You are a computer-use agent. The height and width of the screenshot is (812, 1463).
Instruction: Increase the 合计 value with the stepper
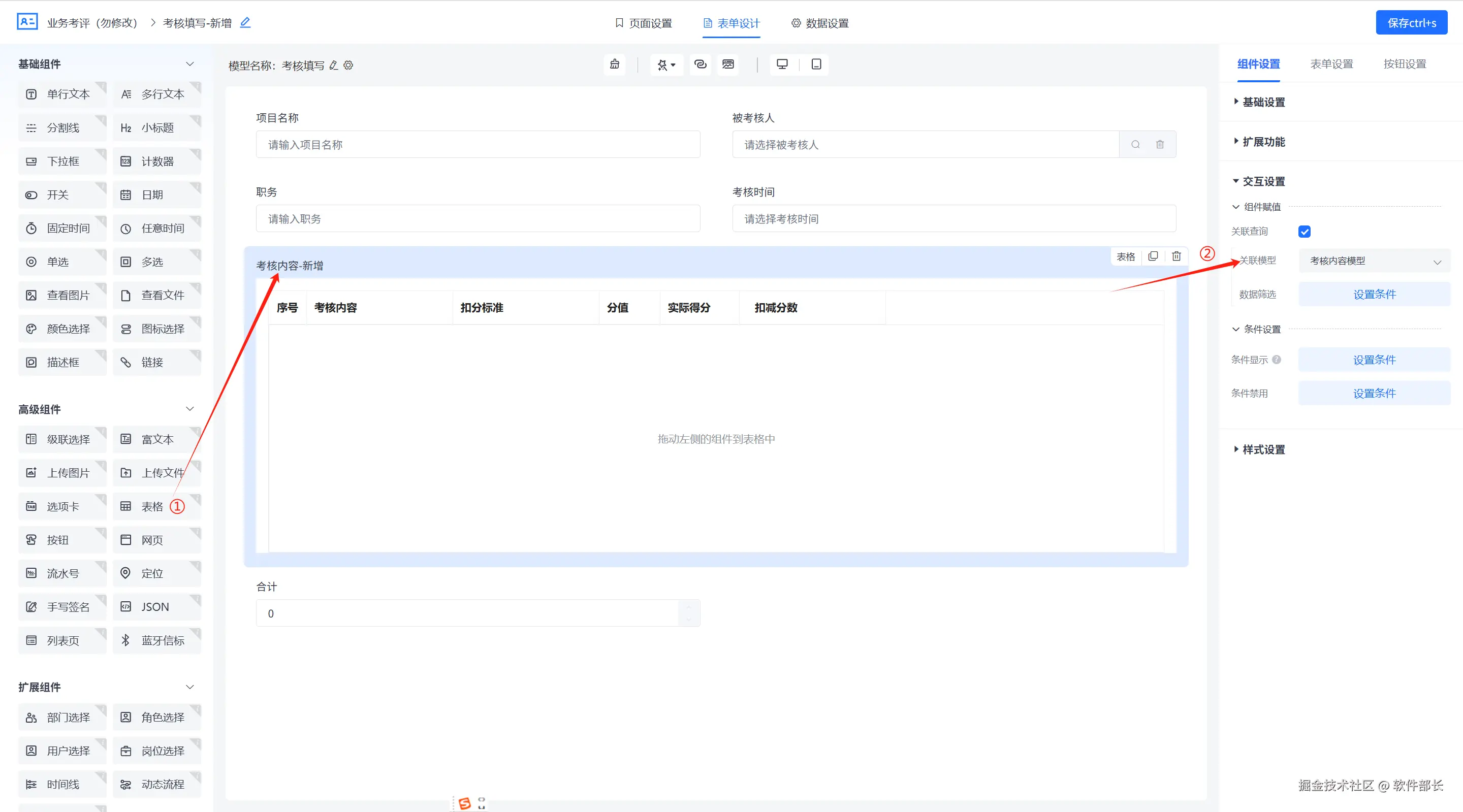688,606
